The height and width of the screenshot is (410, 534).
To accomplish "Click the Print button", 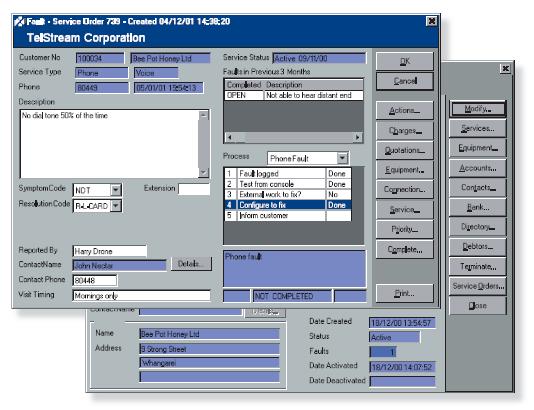I will [405, 293].
